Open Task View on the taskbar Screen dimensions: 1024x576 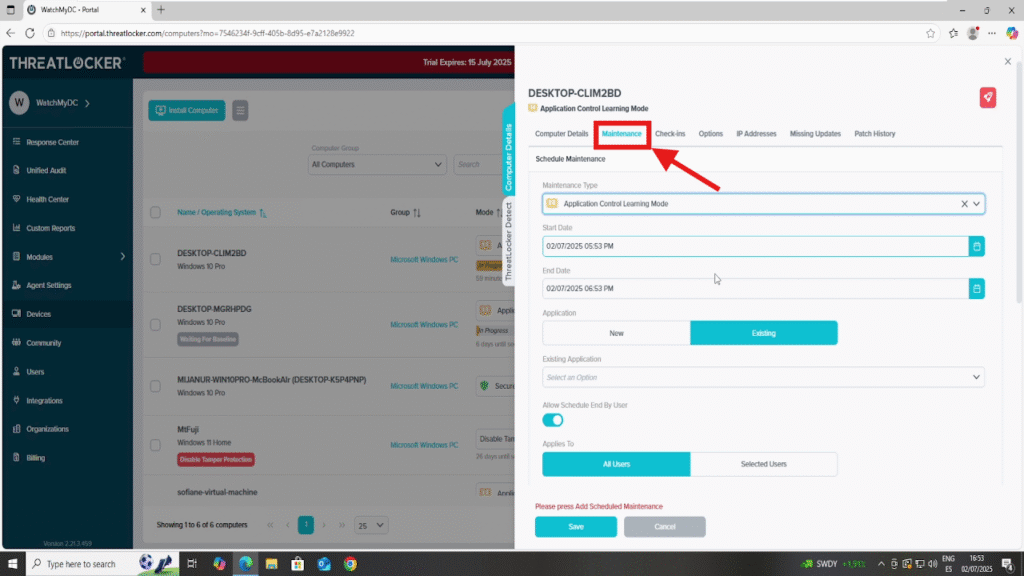(x=192, y=564)
